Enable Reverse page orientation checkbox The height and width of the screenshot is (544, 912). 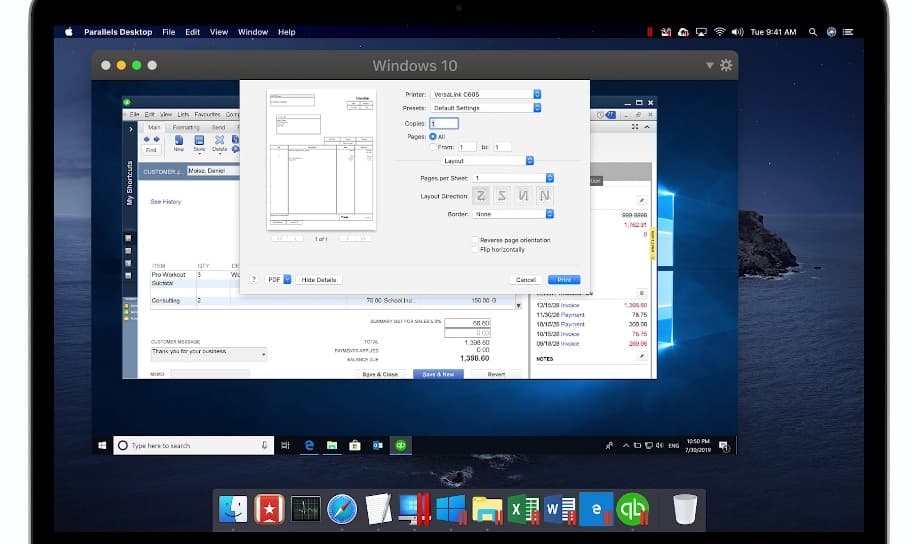click(x=476, y=240)
